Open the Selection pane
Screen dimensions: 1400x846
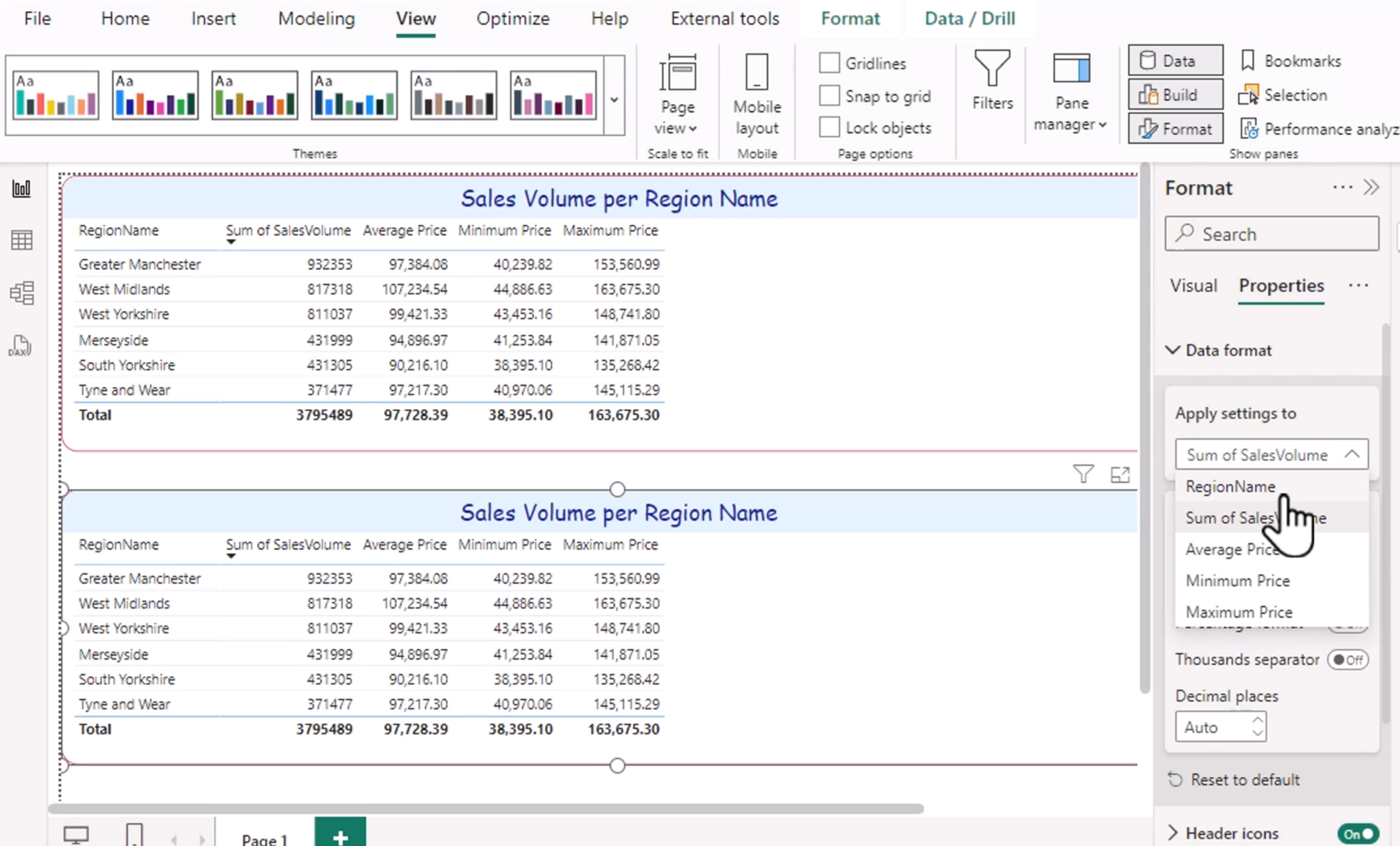pos(1283,95)
